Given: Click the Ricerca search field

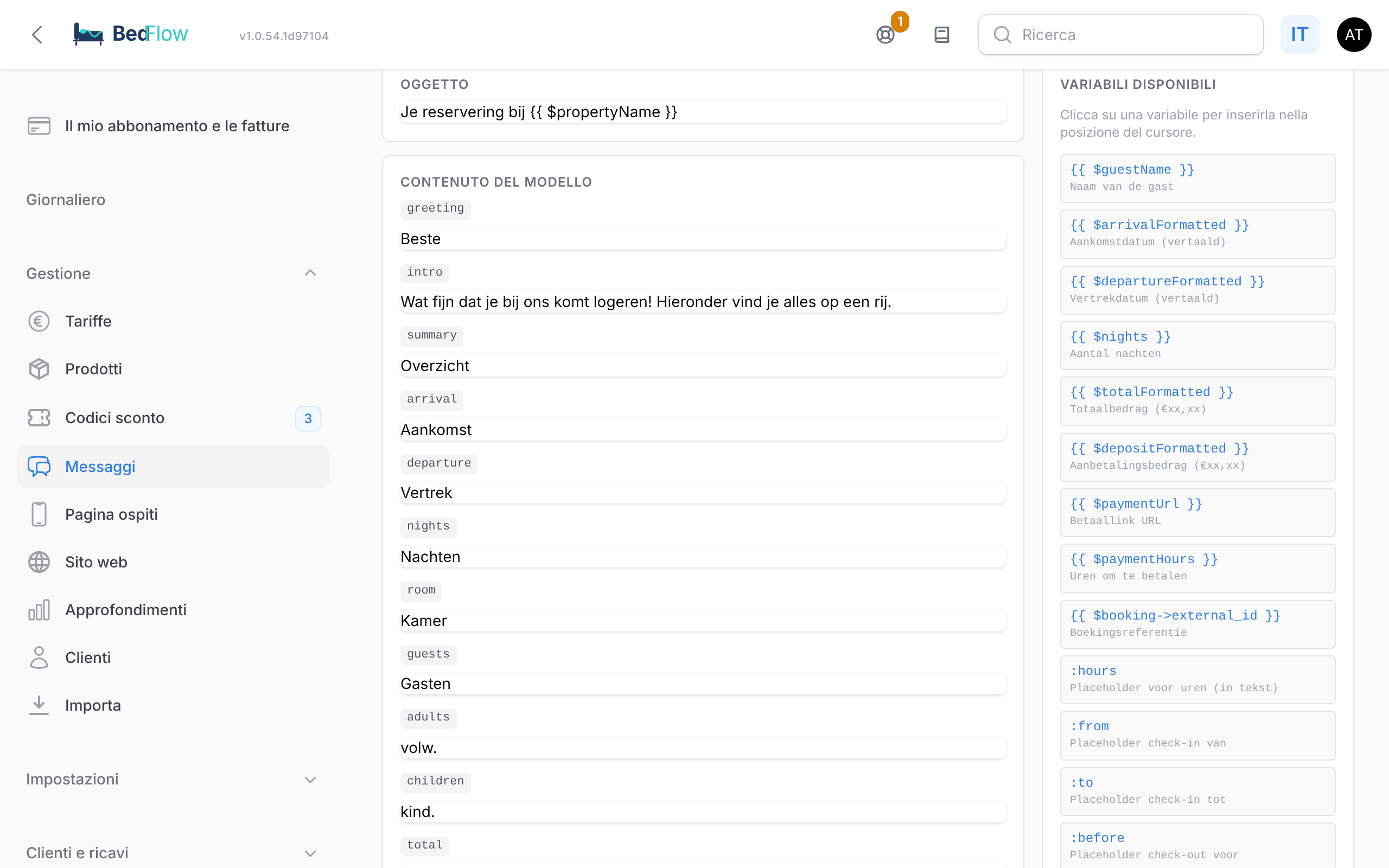Looking at the screenshot, I should click(1120, 35).
